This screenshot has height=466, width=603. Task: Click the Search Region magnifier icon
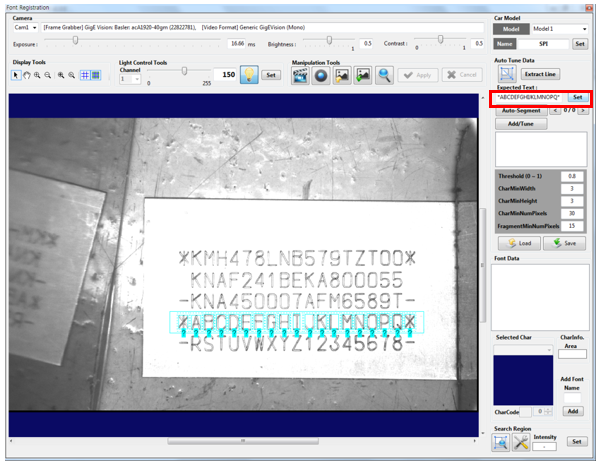point(503,441)
